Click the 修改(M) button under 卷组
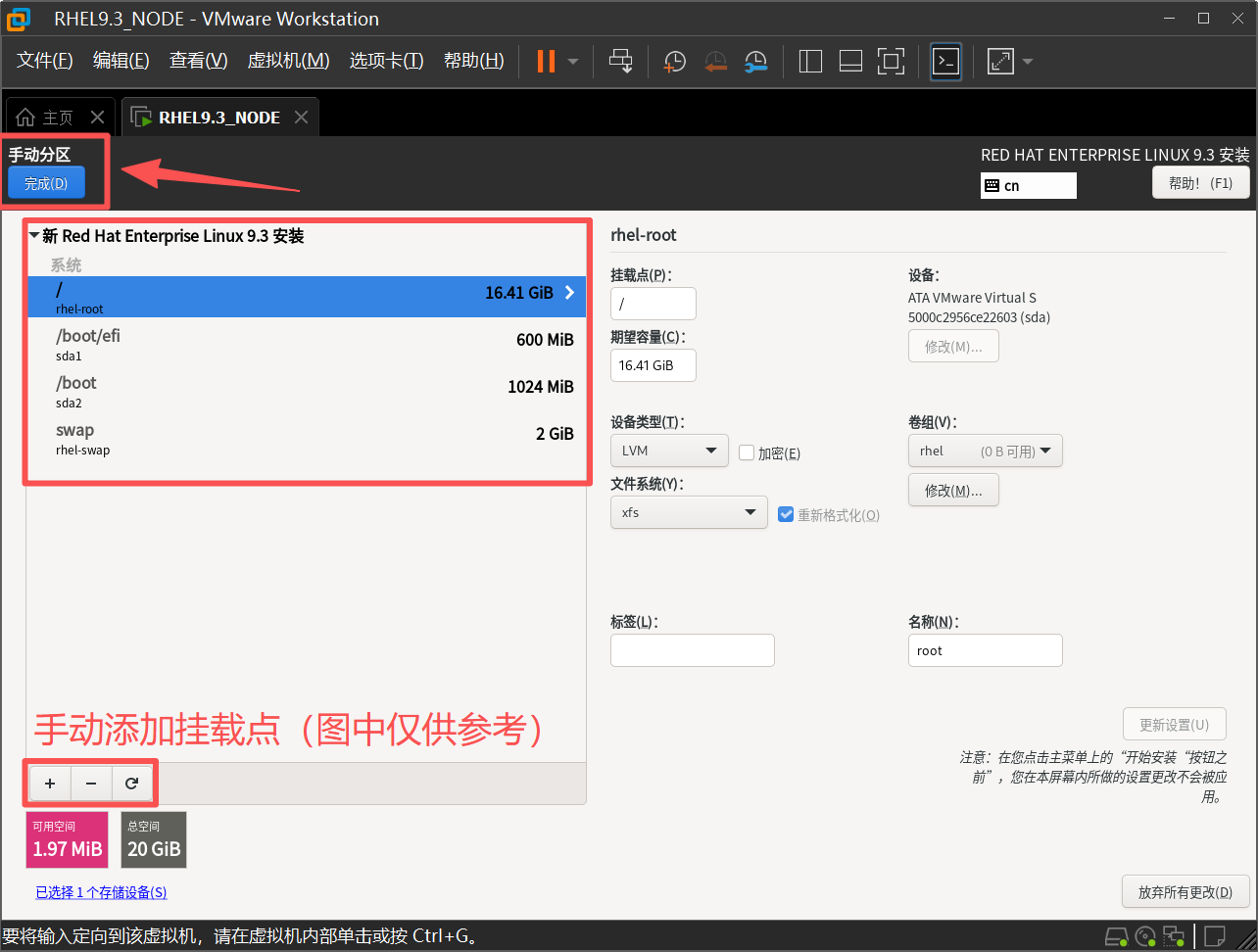The height and width of the screenshot is (952, 1258). point(954,491)
